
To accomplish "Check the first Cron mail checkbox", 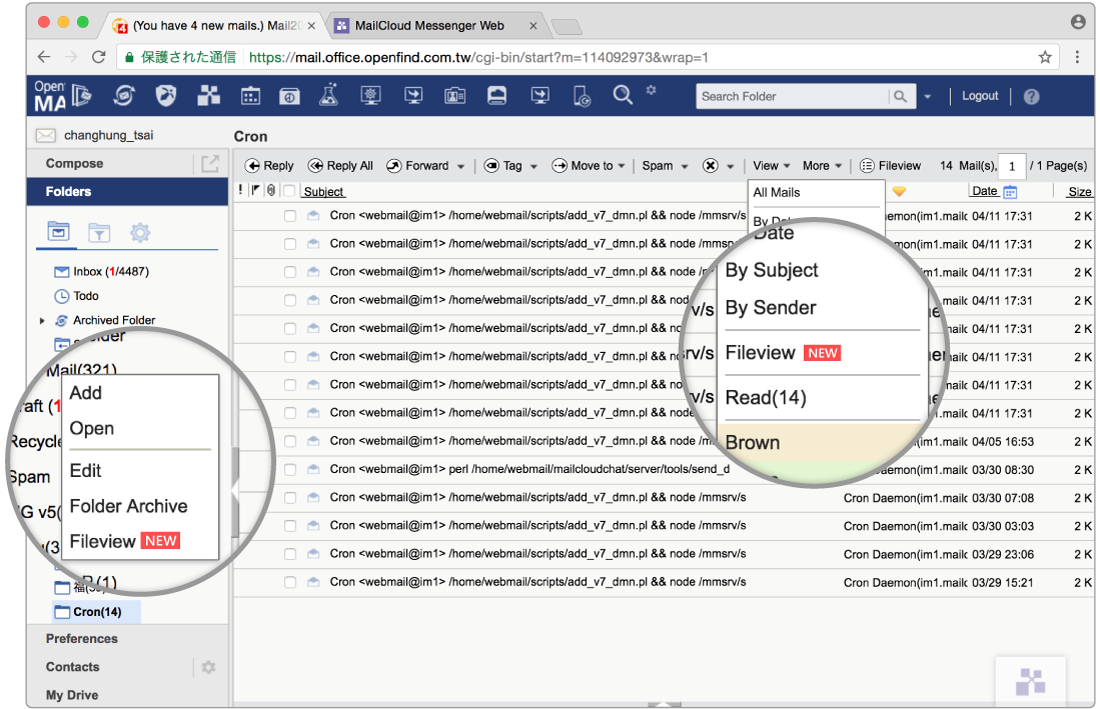I will pos(290,216).
